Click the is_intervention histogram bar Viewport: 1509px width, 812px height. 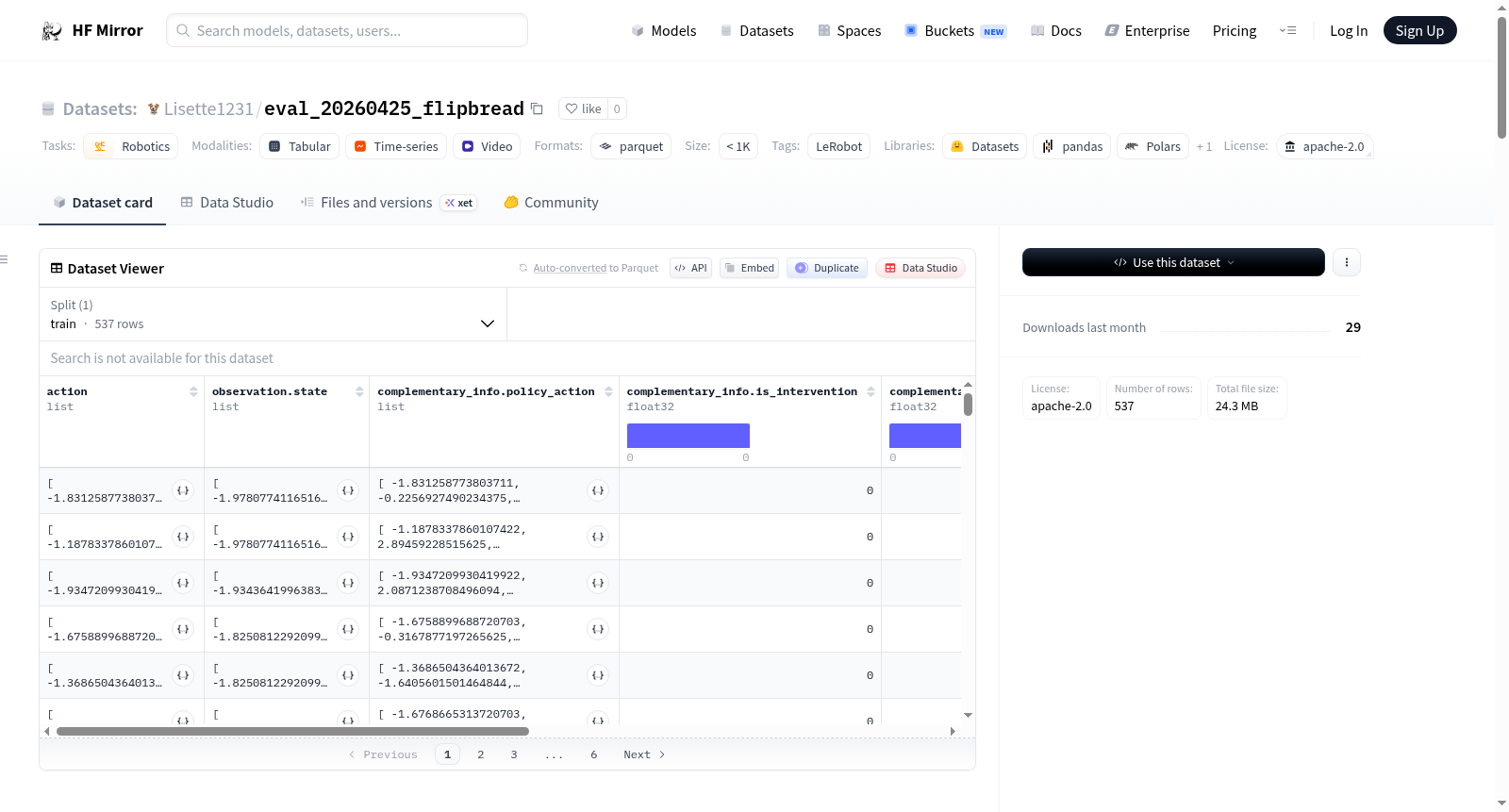click(688, 436)
